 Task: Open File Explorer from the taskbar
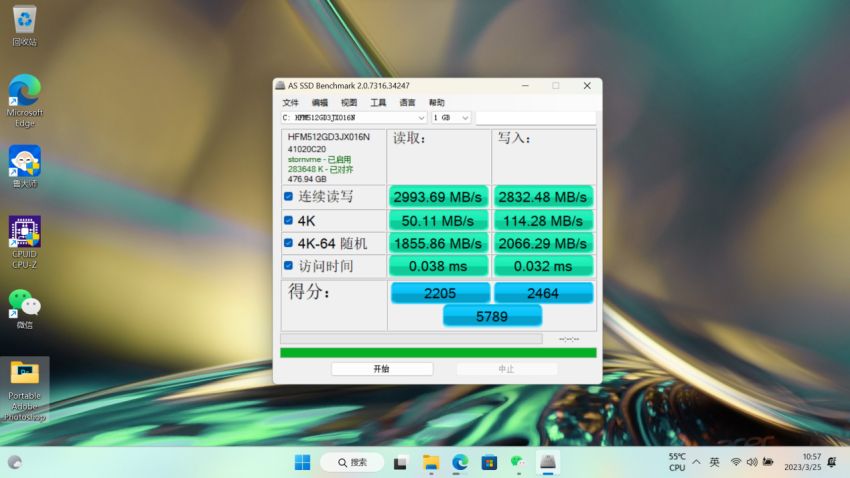point(430,462)
